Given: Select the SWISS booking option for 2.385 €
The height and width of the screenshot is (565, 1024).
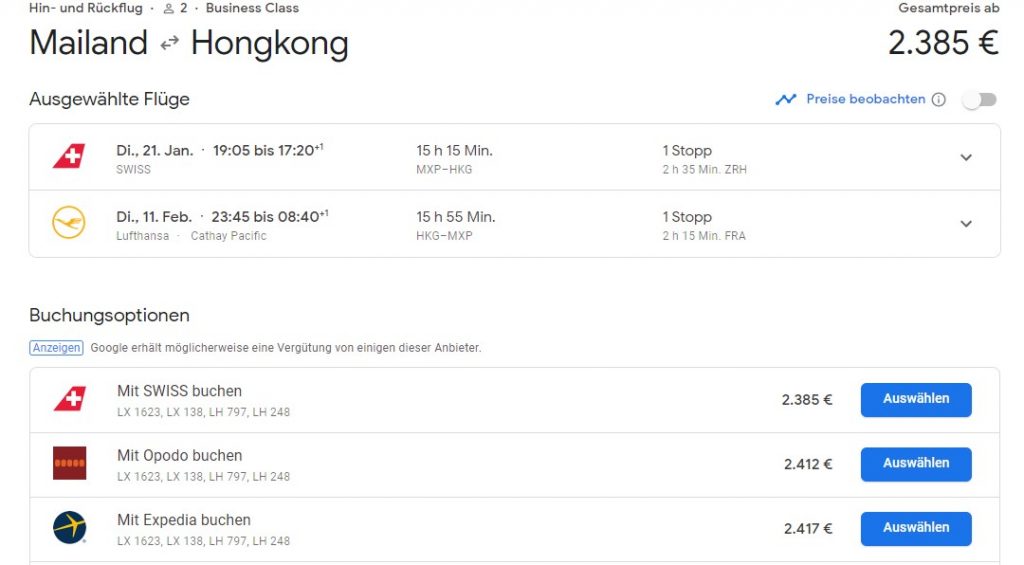Looking at the screenshot, I should click(x=915, y=399).
